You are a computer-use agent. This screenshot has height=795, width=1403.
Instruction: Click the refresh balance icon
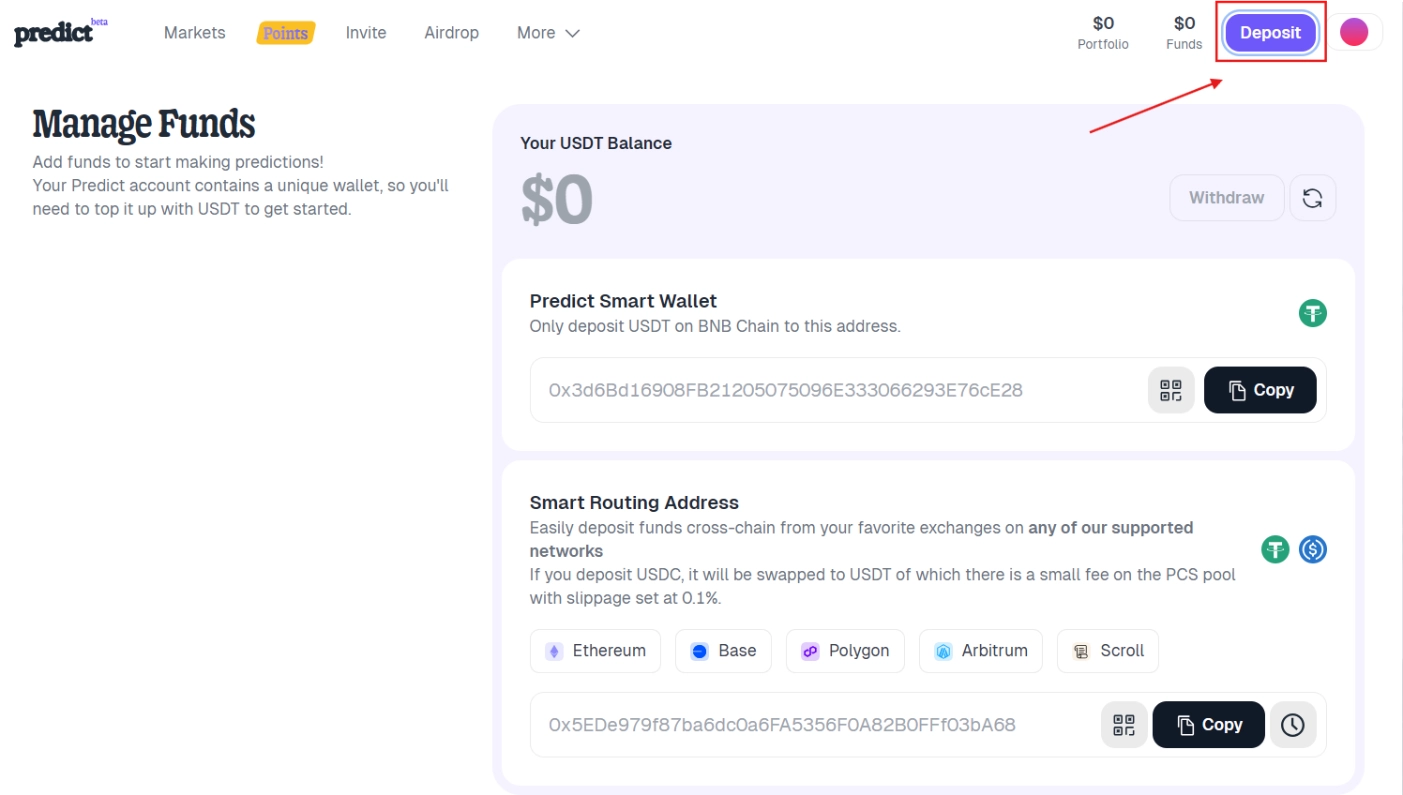pyautogui.click(x=1312, y=198)
